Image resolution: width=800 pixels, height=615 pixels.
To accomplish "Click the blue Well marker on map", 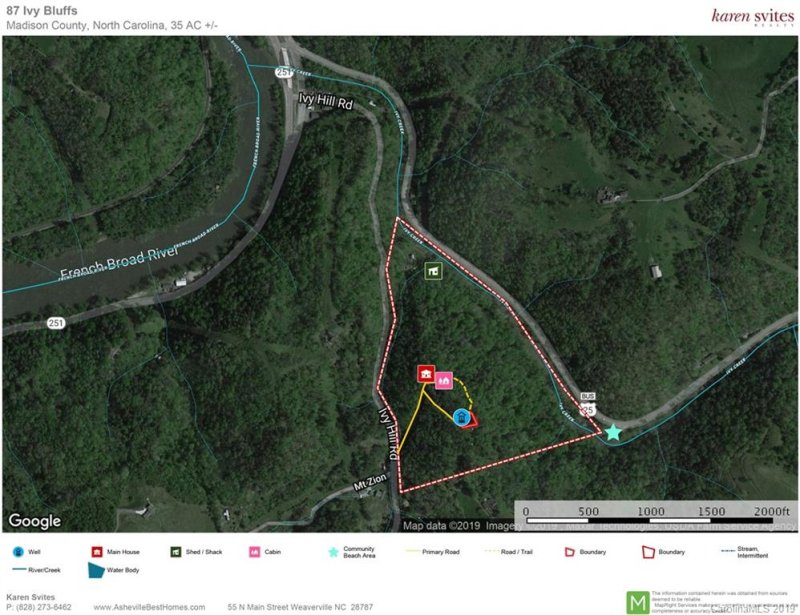I will point(461,417).
